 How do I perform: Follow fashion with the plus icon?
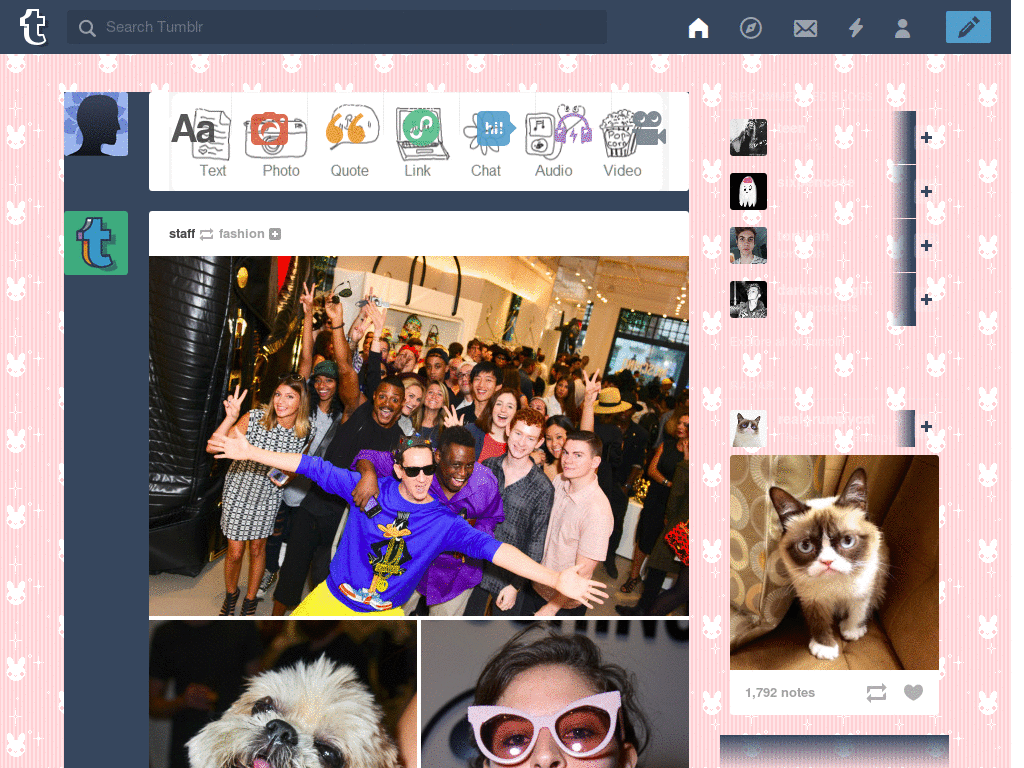275,234
